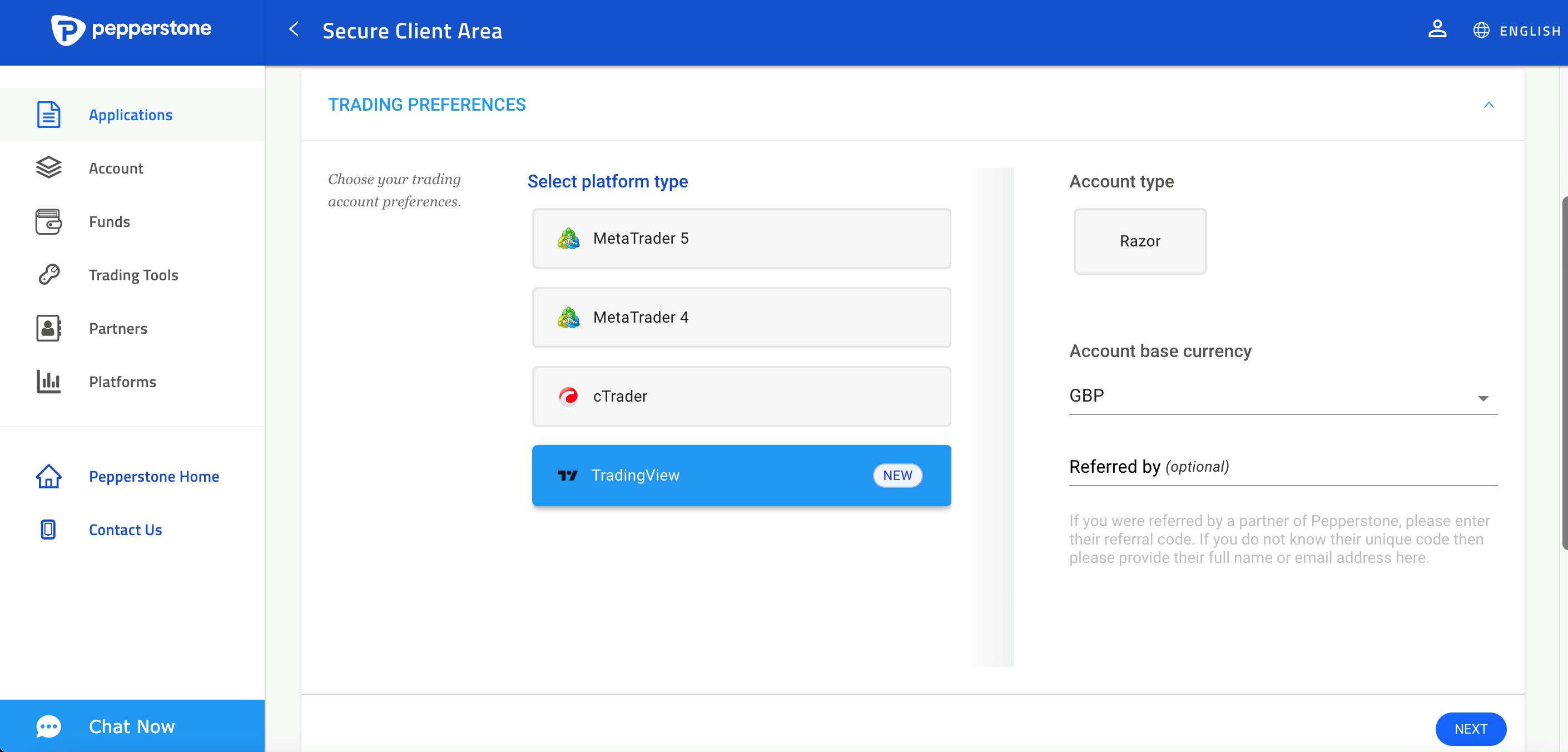The width and height of the screenshot is (1568, 752).
Task: Click the NEXT button
Action: [x=1471, y=728]
